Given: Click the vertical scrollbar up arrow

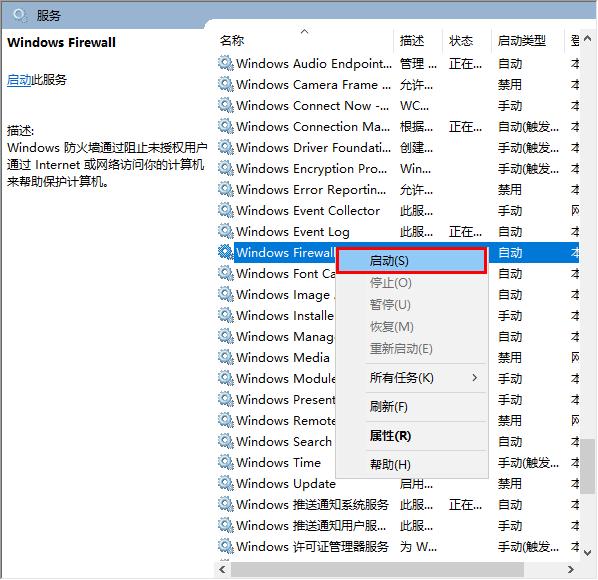Looking at the screenshot, I should click(x=588, y=38).
